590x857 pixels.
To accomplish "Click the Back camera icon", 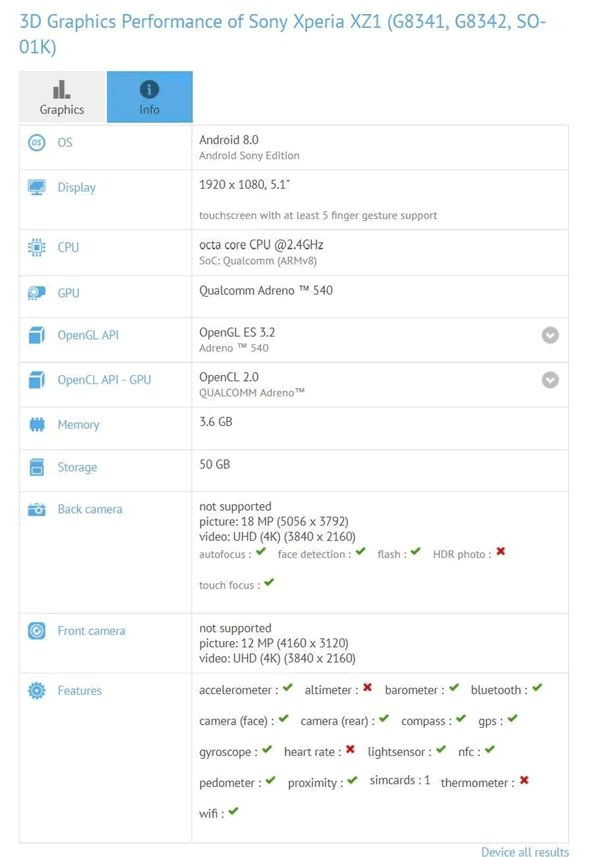I will [37, 509].
